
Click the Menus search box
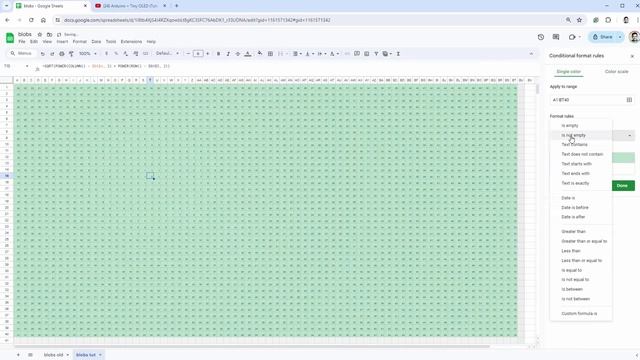pos(21,53)
